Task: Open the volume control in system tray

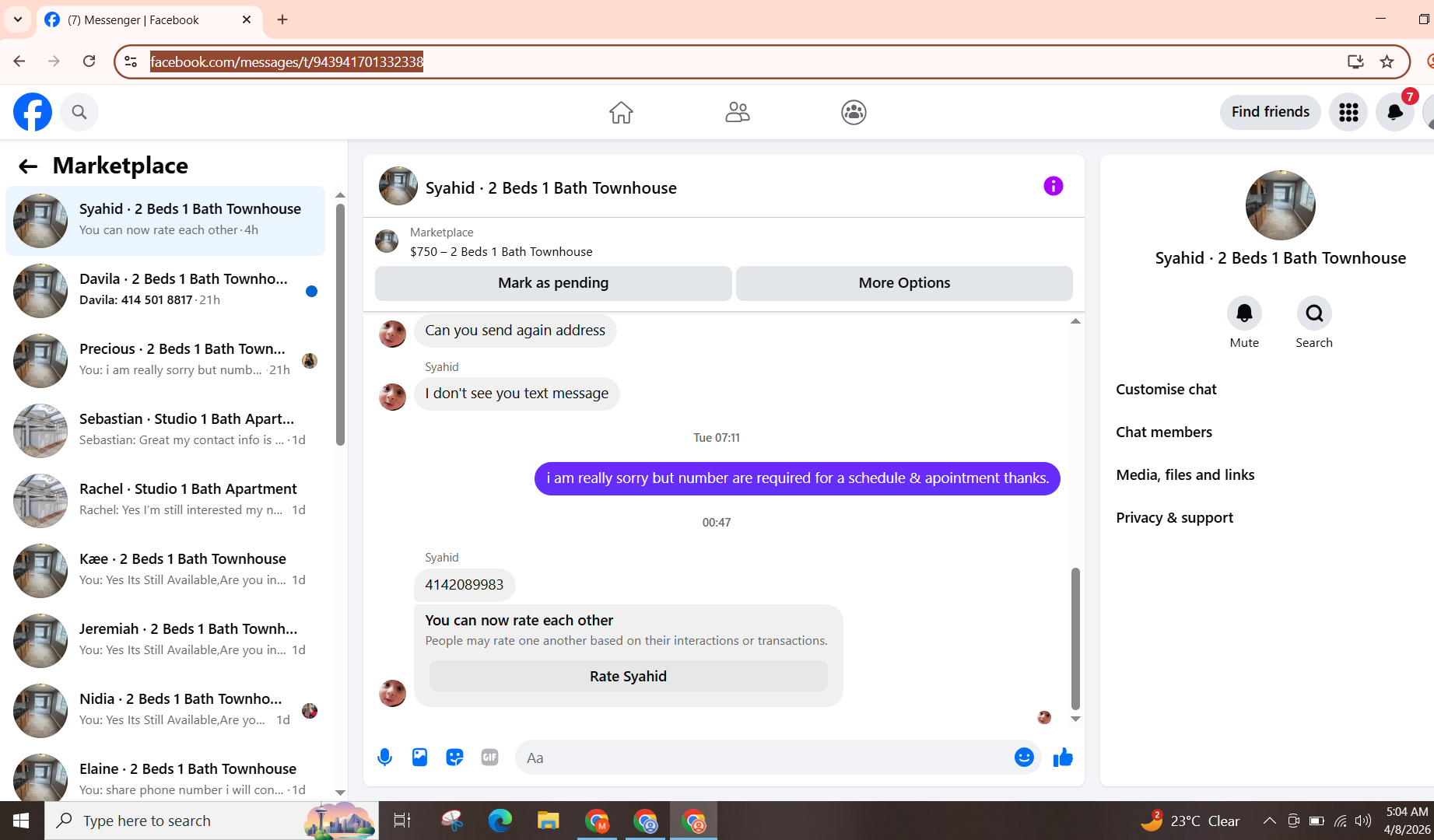Action: (x=1363, y=821)
